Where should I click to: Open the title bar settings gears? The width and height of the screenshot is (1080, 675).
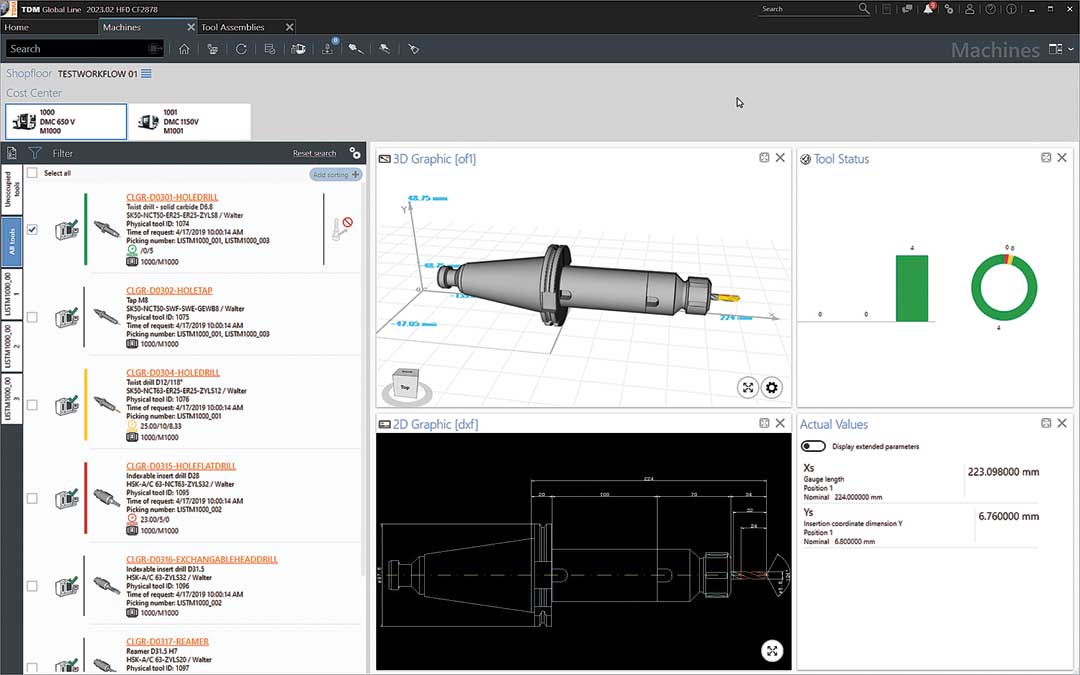click(949, 9)
